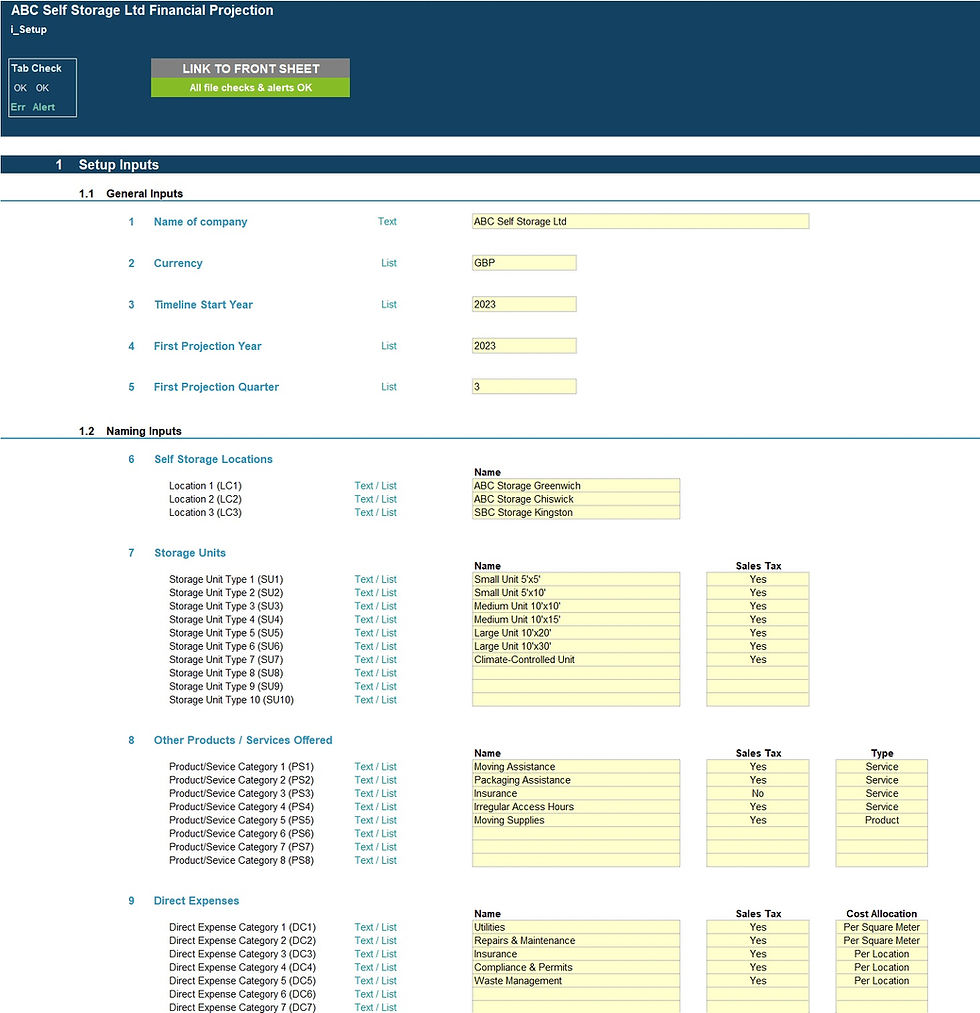Select the empty Product/Service Category 6 name cell
This screenshot has width=980, height=1013.
pos(576,833)
